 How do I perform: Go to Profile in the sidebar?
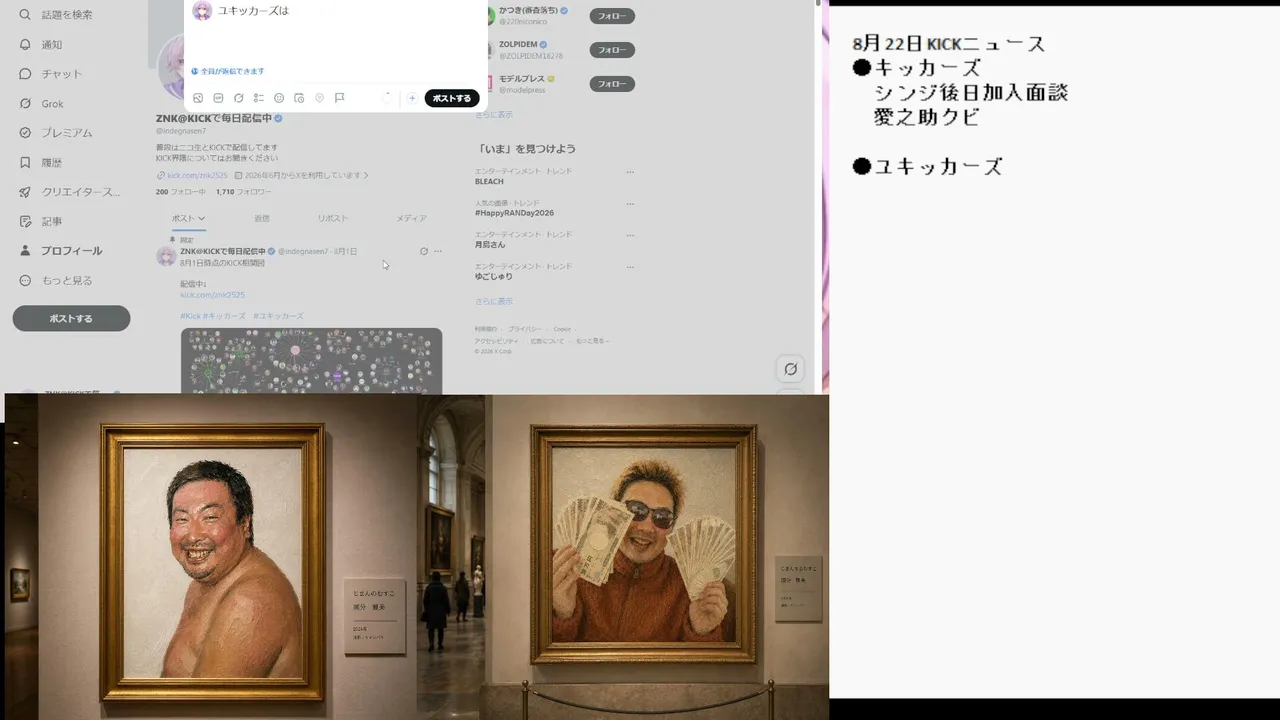click(x=61, y=251)
